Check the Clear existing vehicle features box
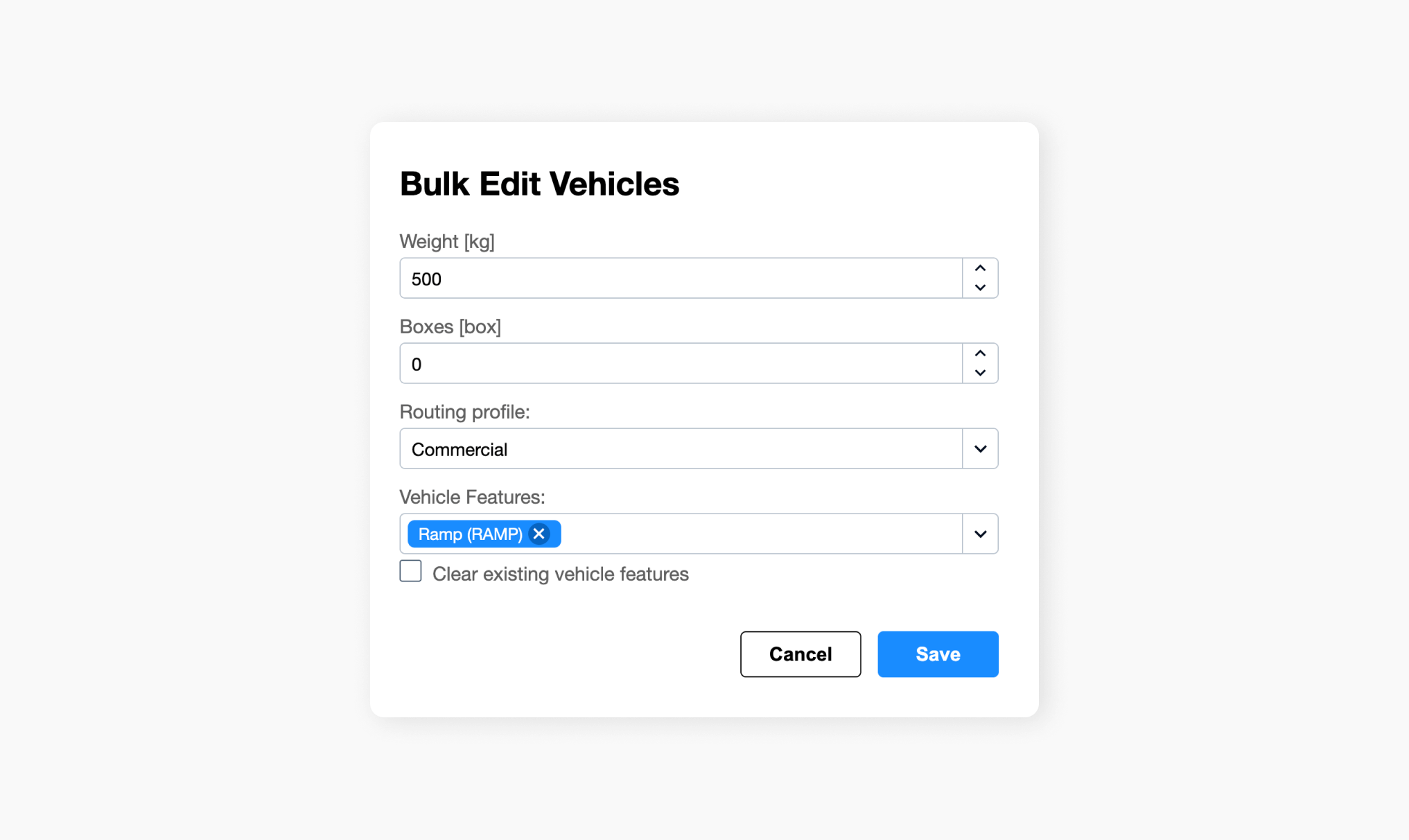This screenshot has width=1409, height=840. [x=410, y=570]
